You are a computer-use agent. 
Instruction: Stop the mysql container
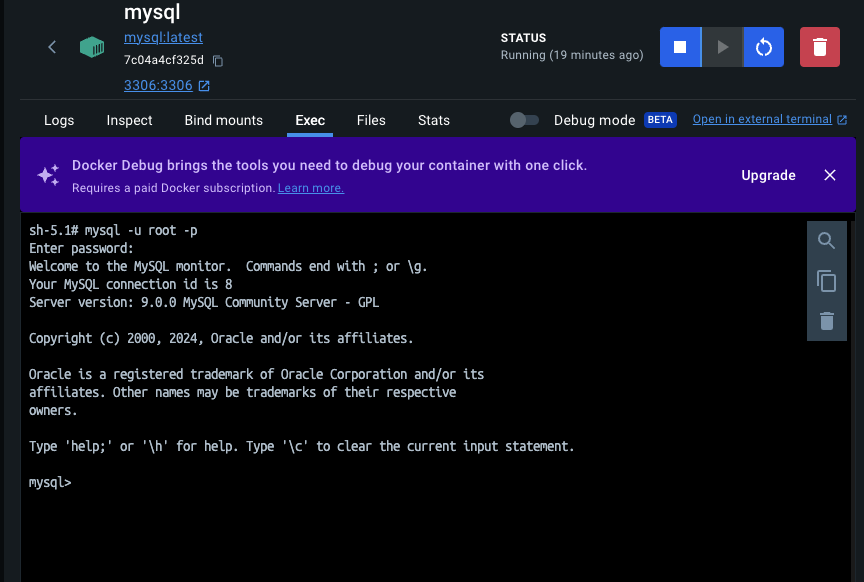(680, 47)
